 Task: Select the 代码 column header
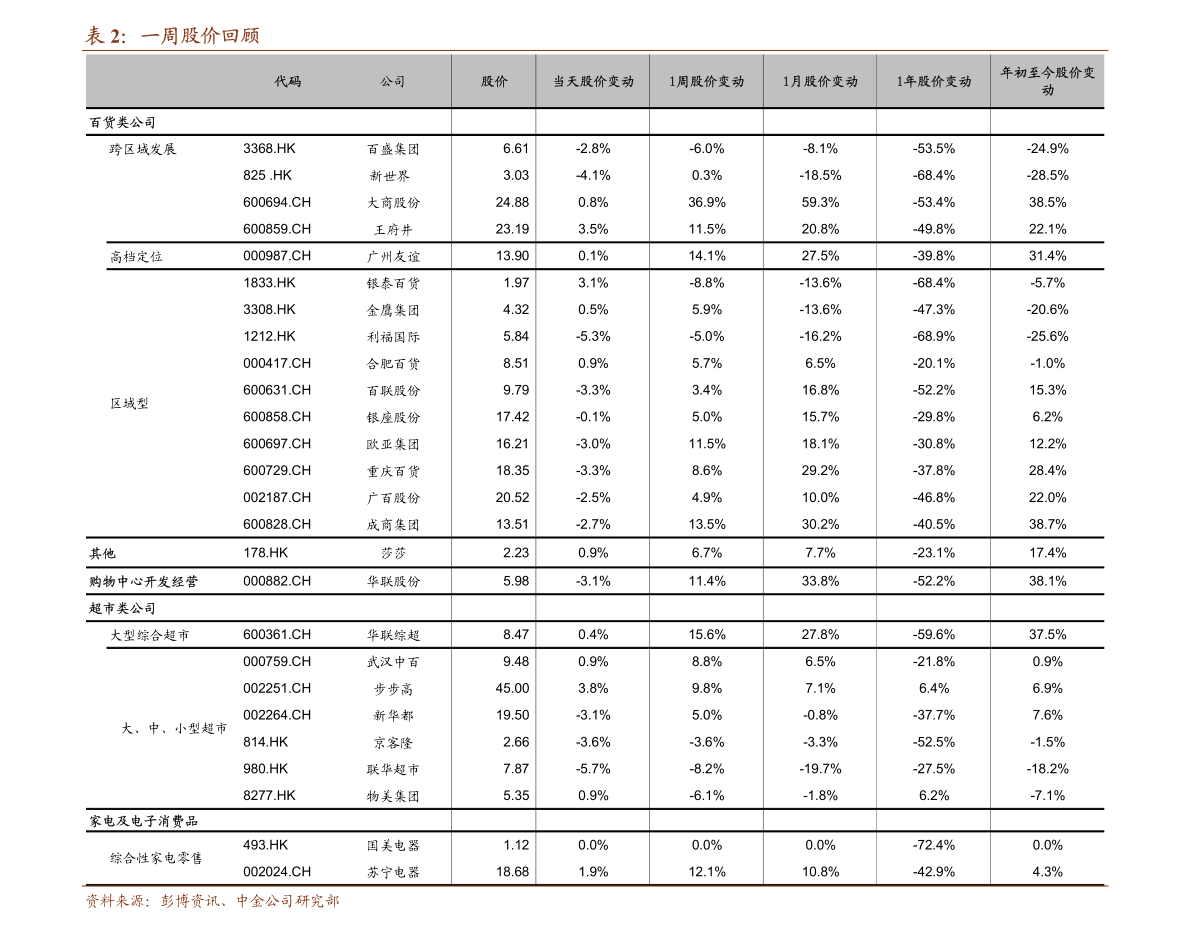tap(288, 81)
